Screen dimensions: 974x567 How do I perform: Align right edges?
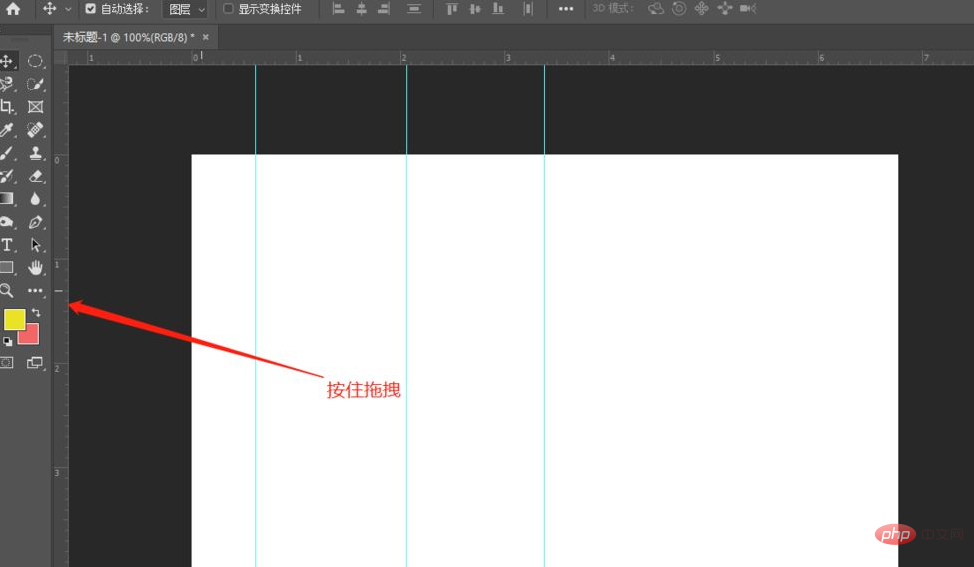[x=385, y=9]
